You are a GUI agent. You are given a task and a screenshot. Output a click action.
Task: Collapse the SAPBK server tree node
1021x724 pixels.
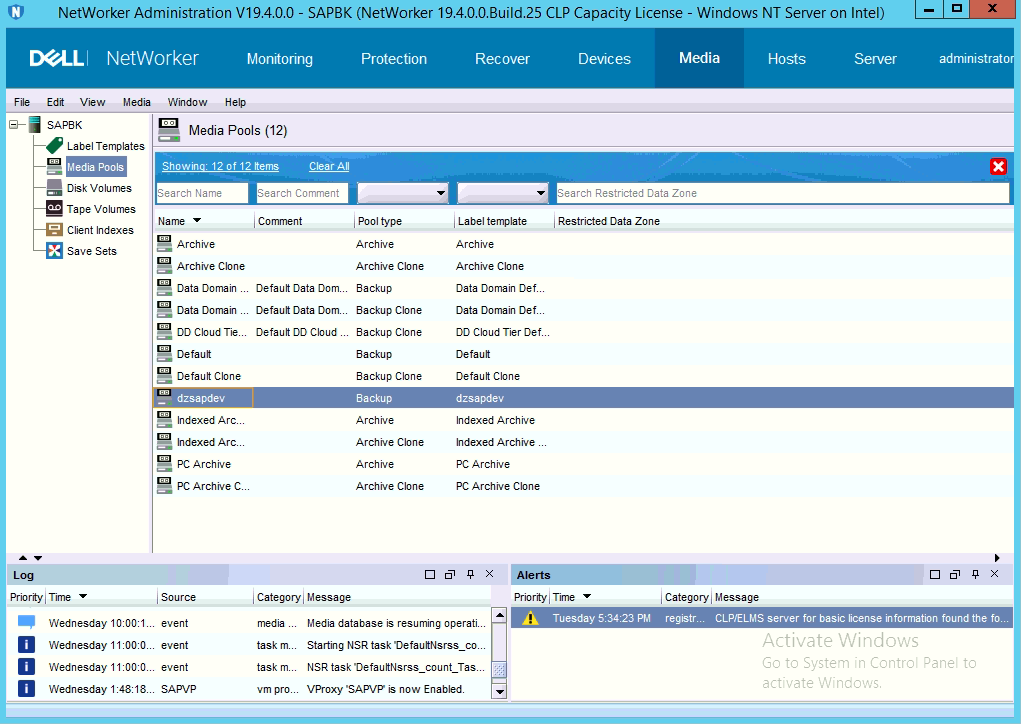pos(14,125)
